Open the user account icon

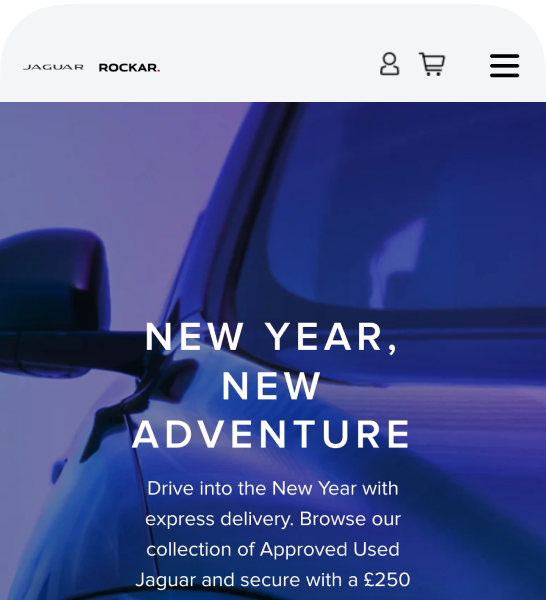click(x=390, y=64)
